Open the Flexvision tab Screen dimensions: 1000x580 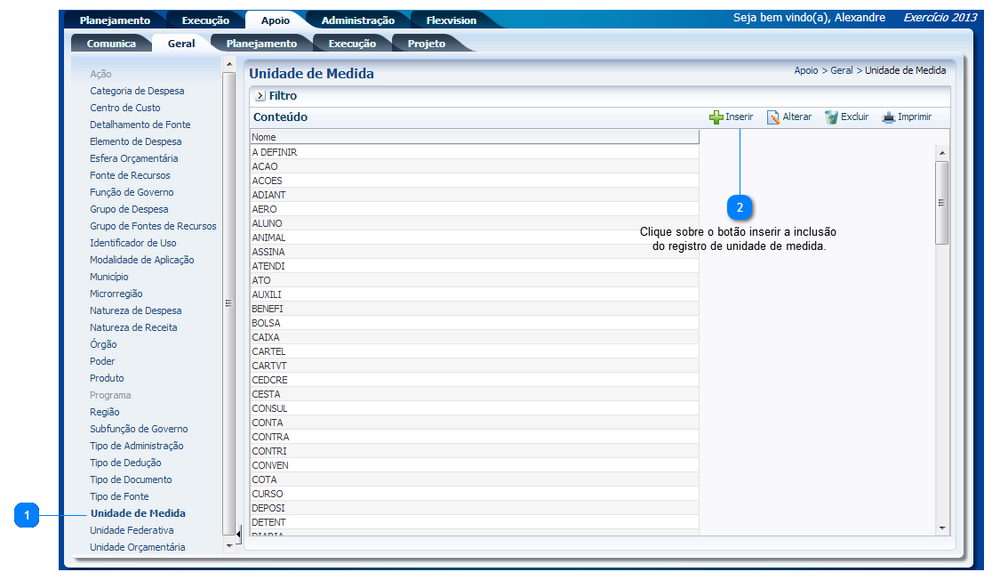pyautogui.click(x=451, y=20)
